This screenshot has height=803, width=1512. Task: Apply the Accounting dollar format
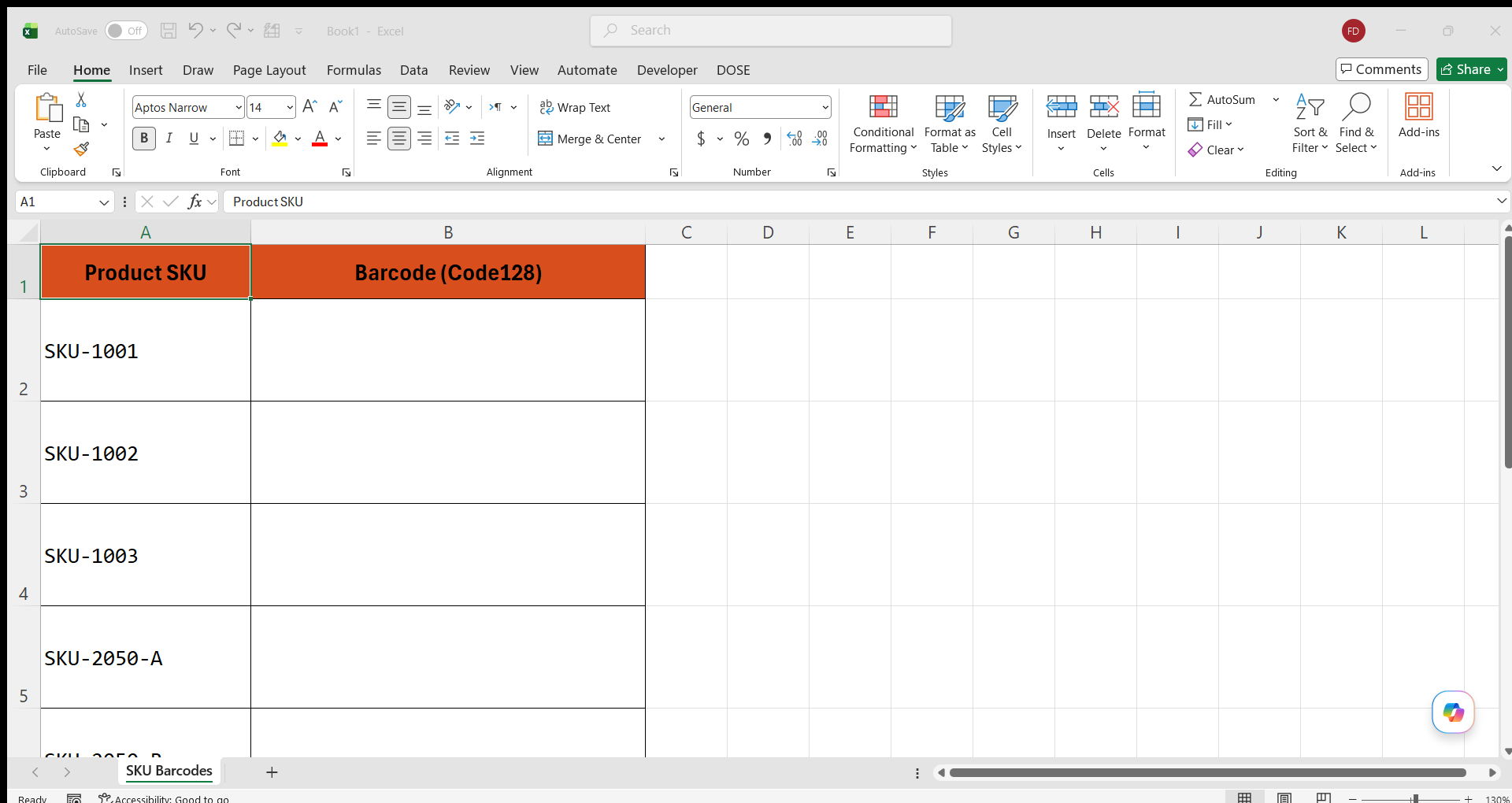701,139
